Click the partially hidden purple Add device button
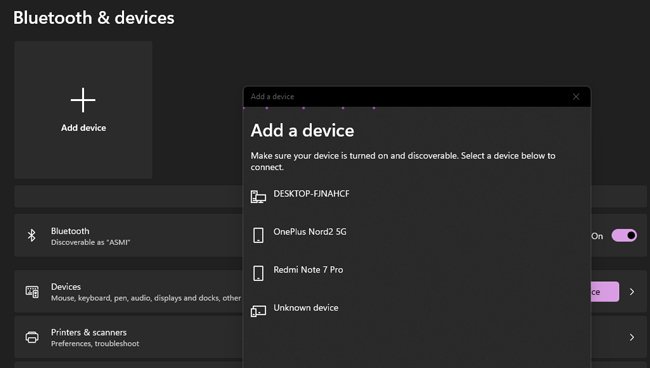Viewport: 650px width, 368px height. [x=605, y=292]
